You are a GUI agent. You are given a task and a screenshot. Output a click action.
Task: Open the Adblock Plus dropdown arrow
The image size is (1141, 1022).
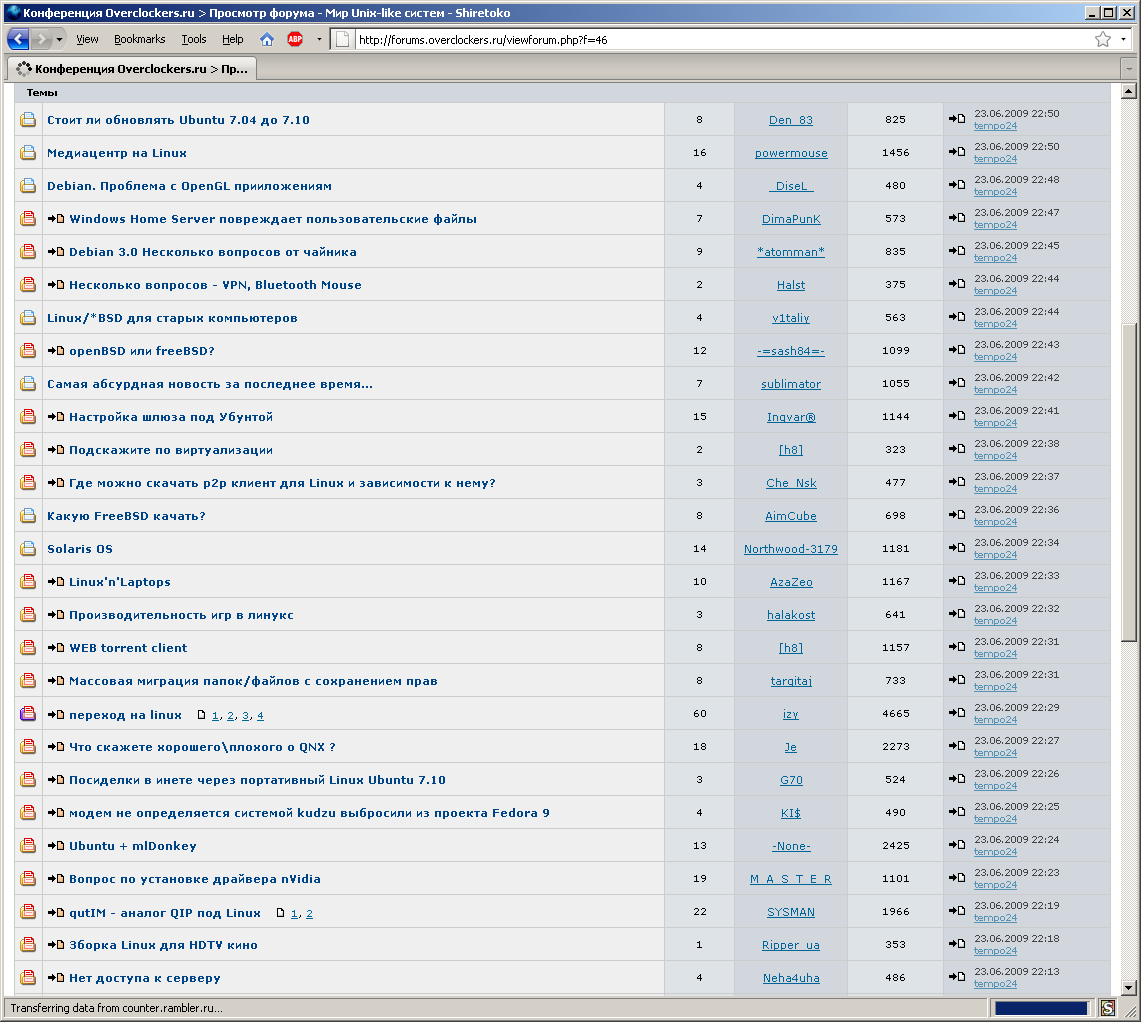tap(319, 39)
